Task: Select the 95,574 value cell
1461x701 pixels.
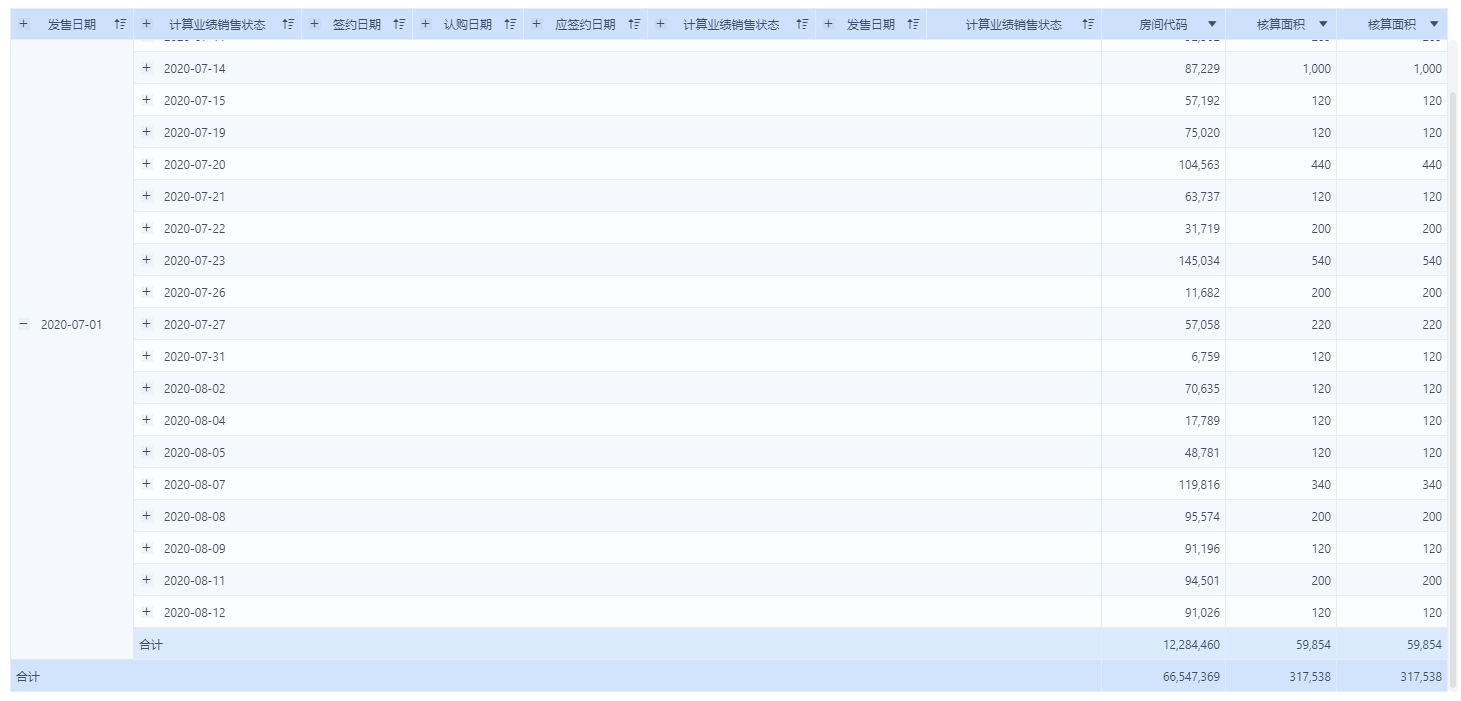Action: point(1164,516)
